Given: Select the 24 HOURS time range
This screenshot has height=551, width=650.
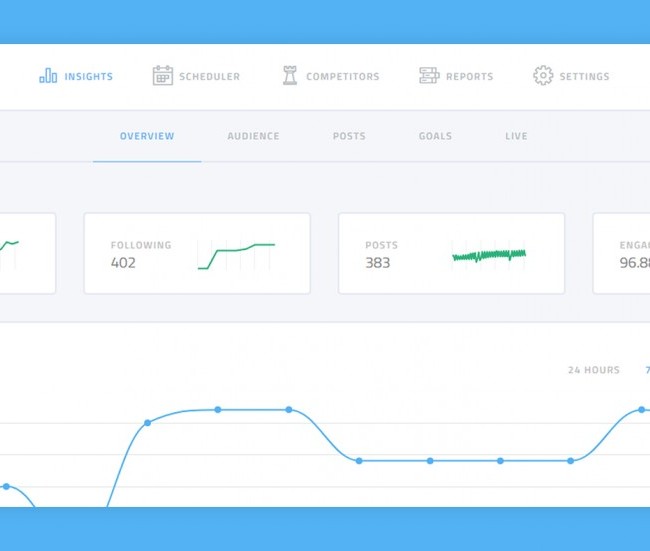Looking at the screenshot, I should 594,370.
